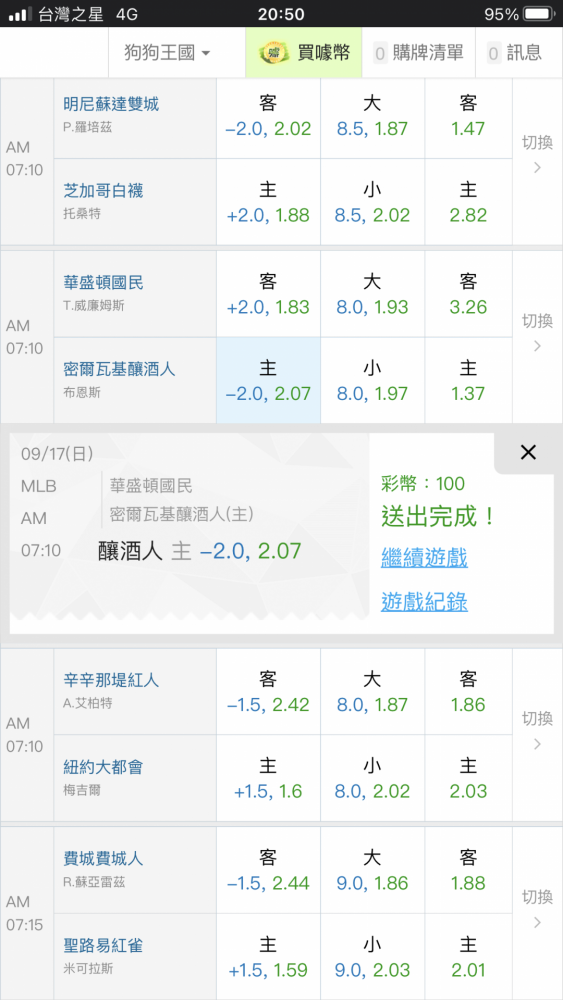The height and width of the screenshot is (1000, 563).
Task: Click the 繼續遊戲 link
Action: [425, 557]
